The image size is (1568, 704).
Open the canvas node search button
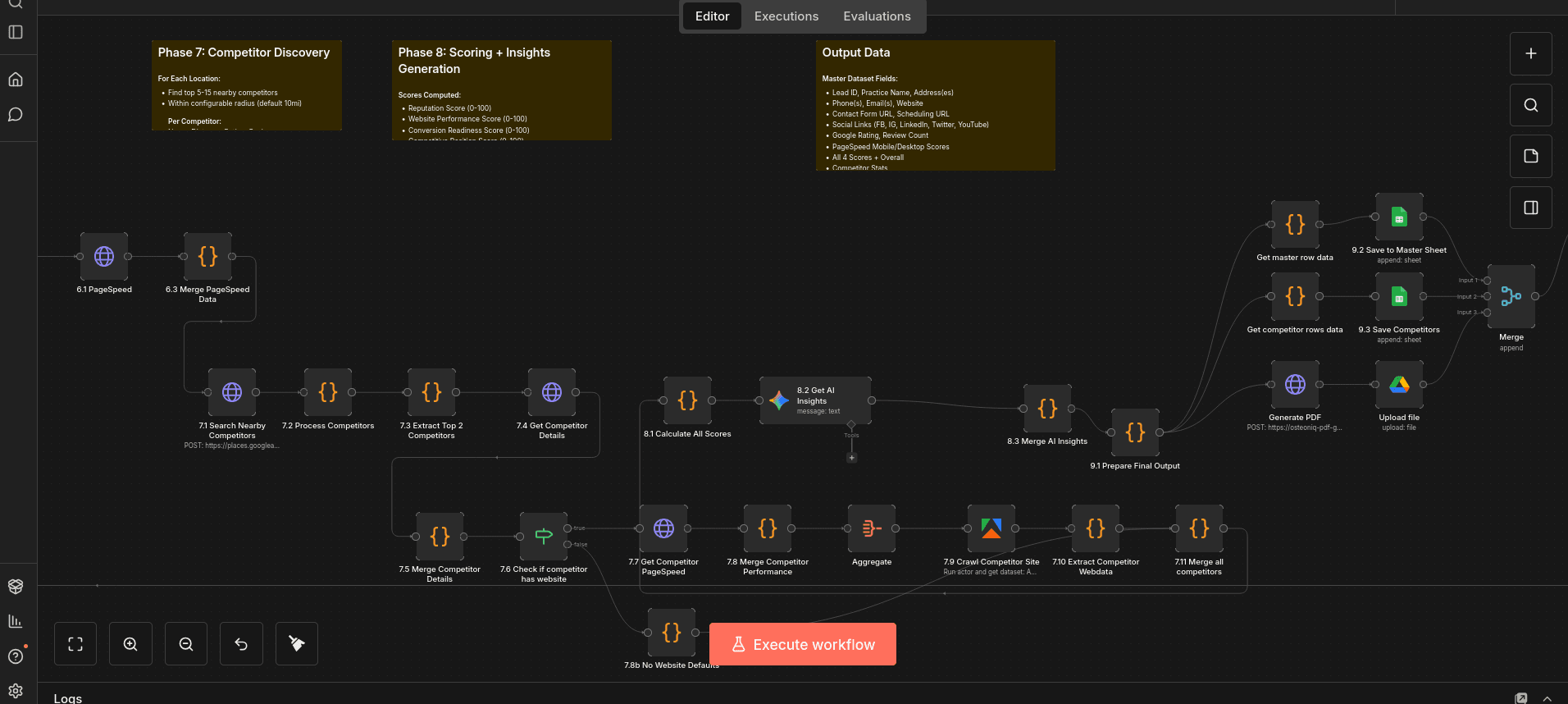[x=1531, y=105]
